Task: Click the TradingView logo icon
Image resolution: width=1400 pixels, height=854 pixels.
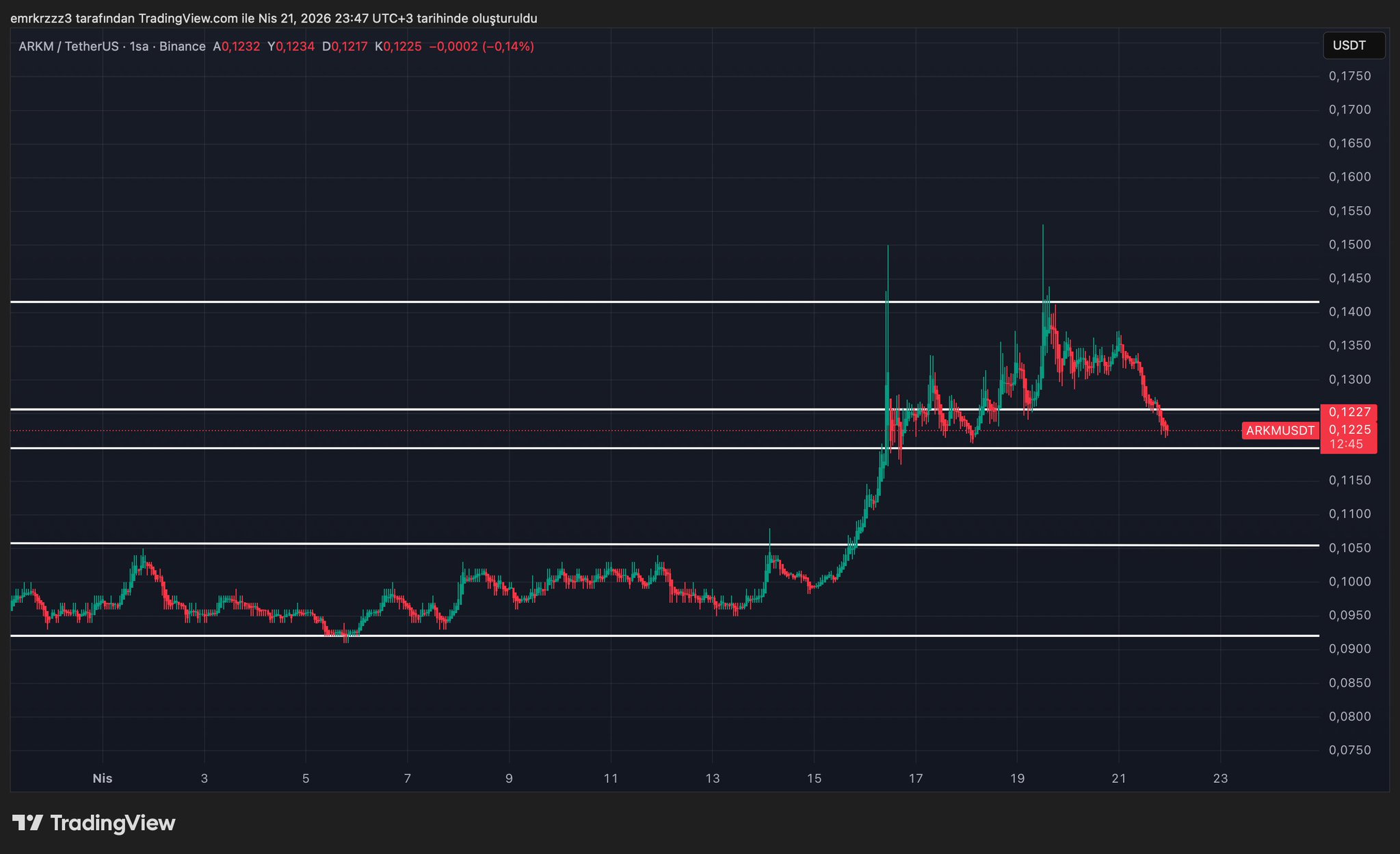Action: click(x=28, y=823)
